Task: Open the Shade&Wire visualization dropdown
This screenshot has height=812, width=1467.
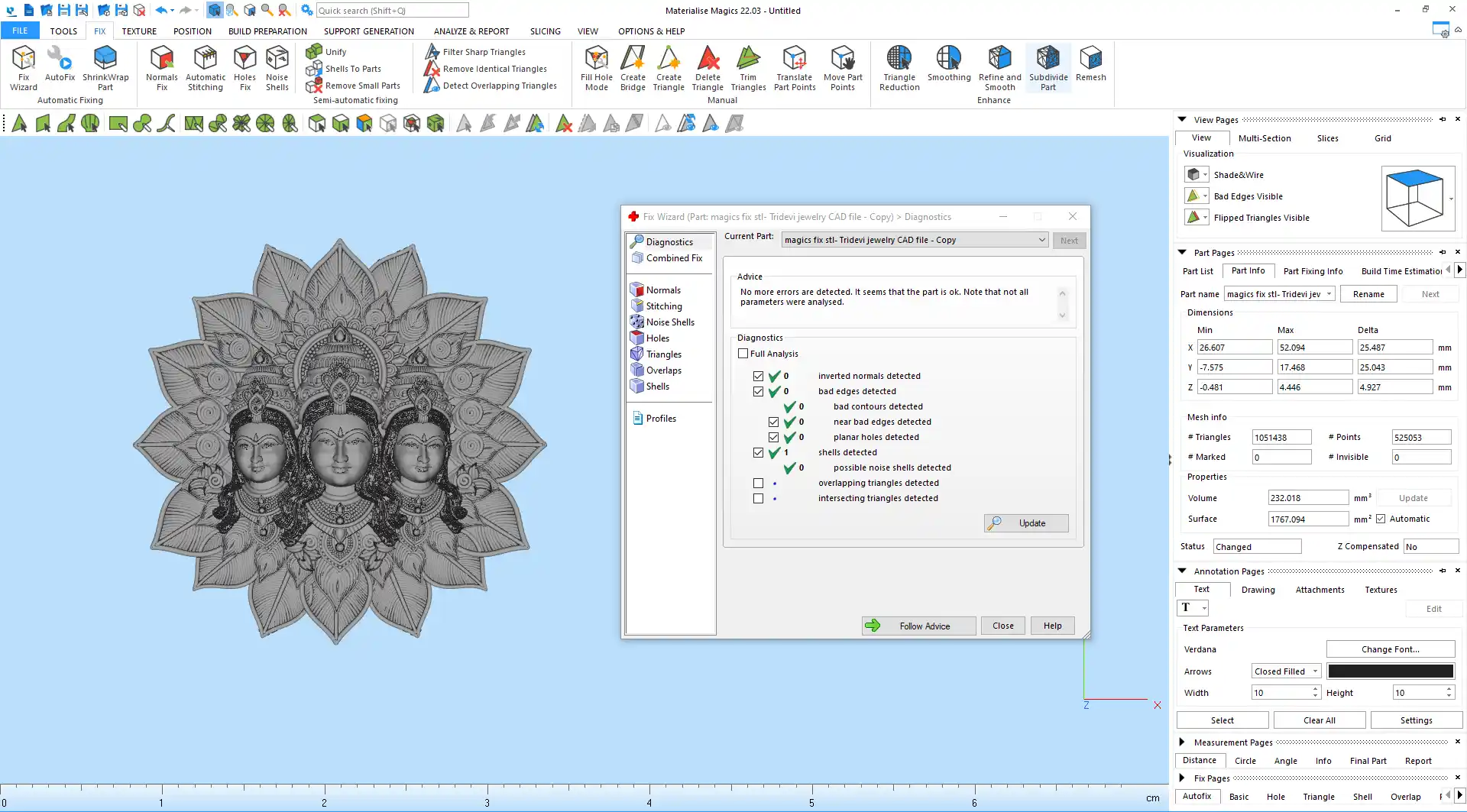Action: tap(1205, 175)
